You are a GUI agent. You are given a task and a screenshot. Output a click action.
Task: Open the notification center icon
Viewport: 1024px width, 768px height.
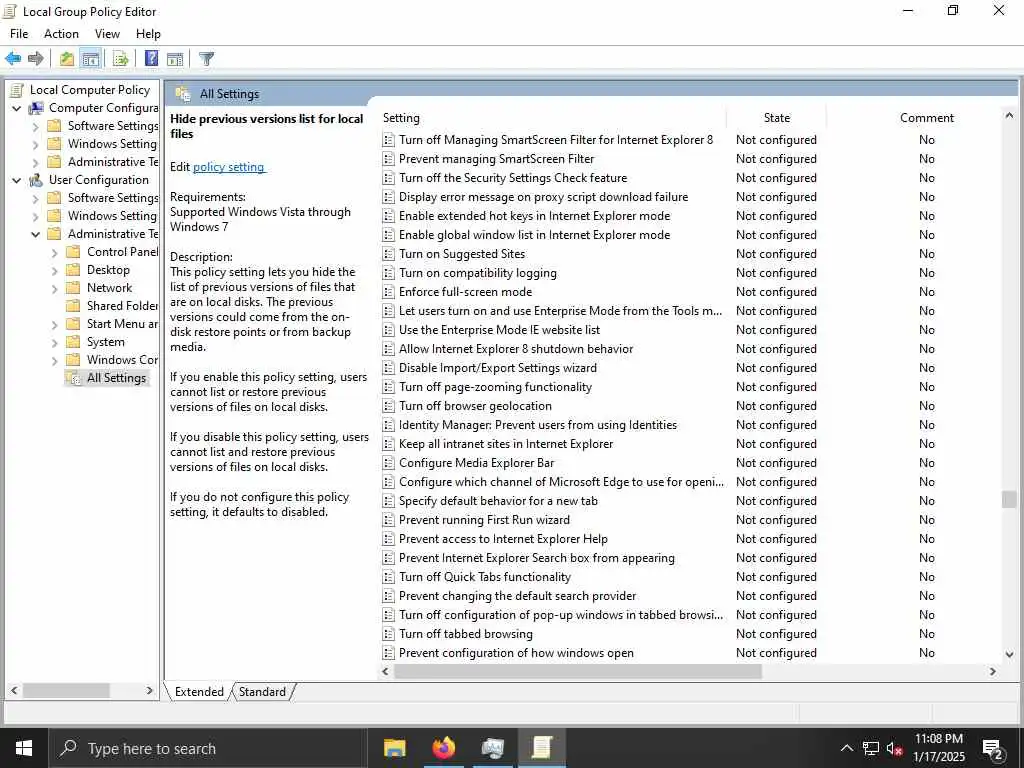(993, 748)
